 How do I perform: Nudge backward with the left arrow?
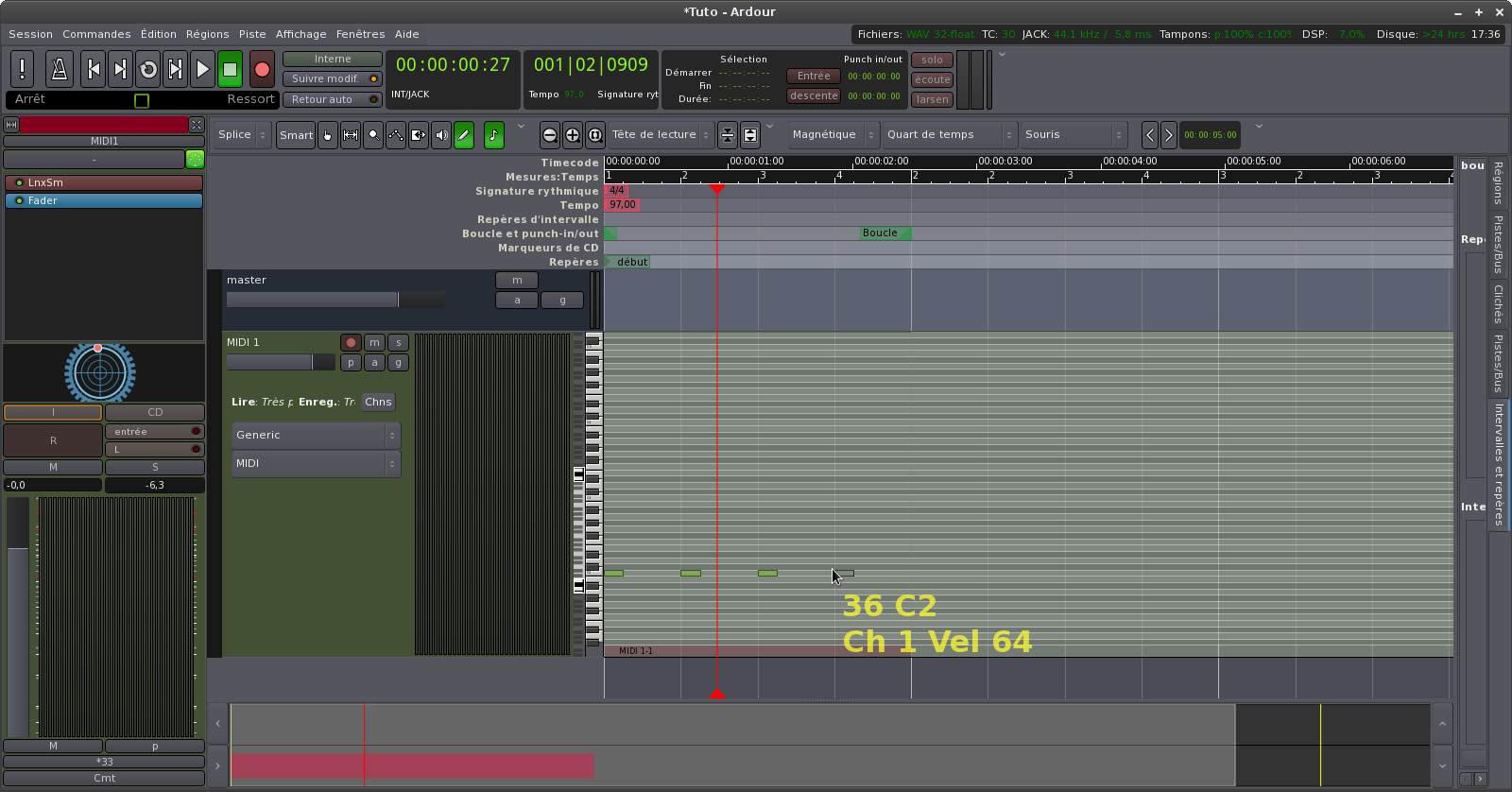tap(1150, 135)
